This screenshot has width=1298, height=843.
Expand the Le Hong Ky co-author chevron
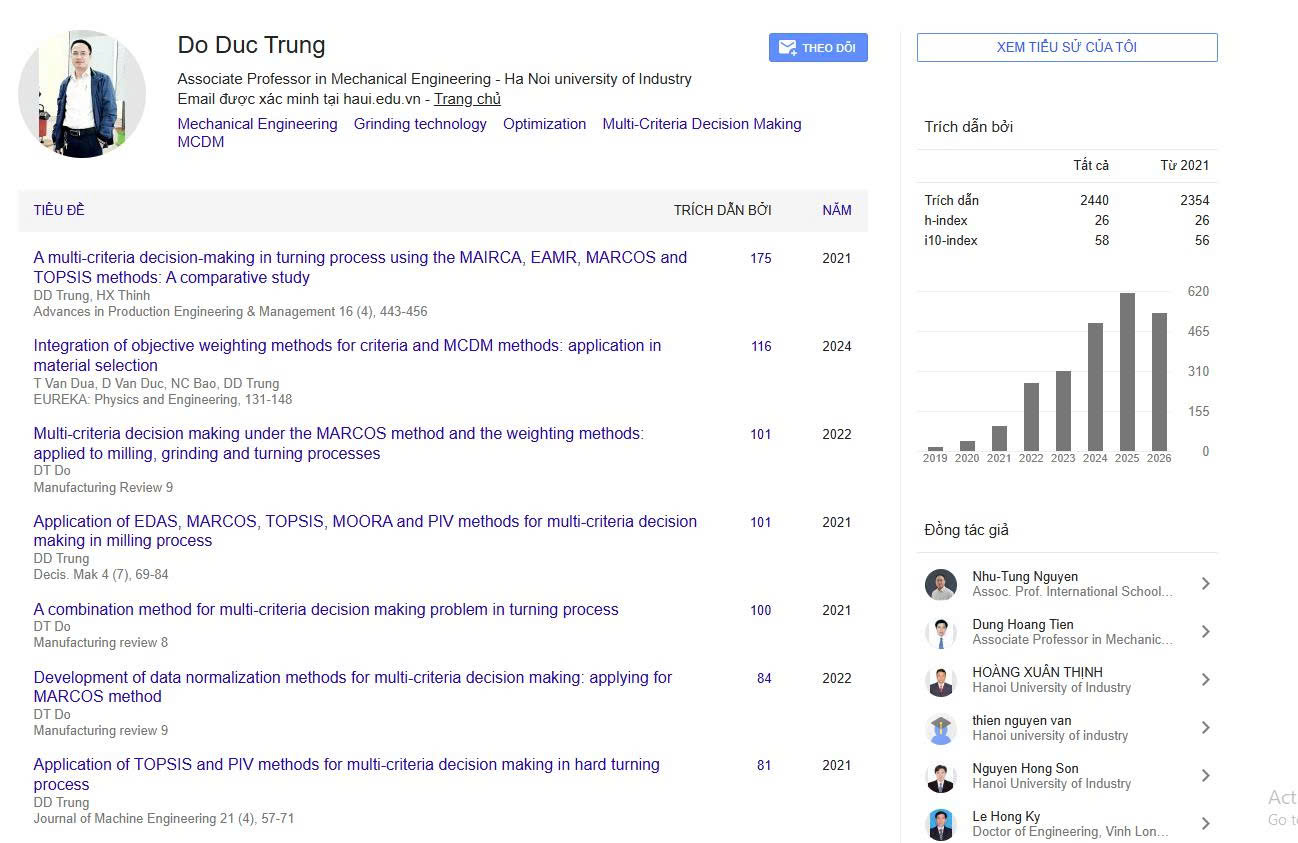point(1206,824)
